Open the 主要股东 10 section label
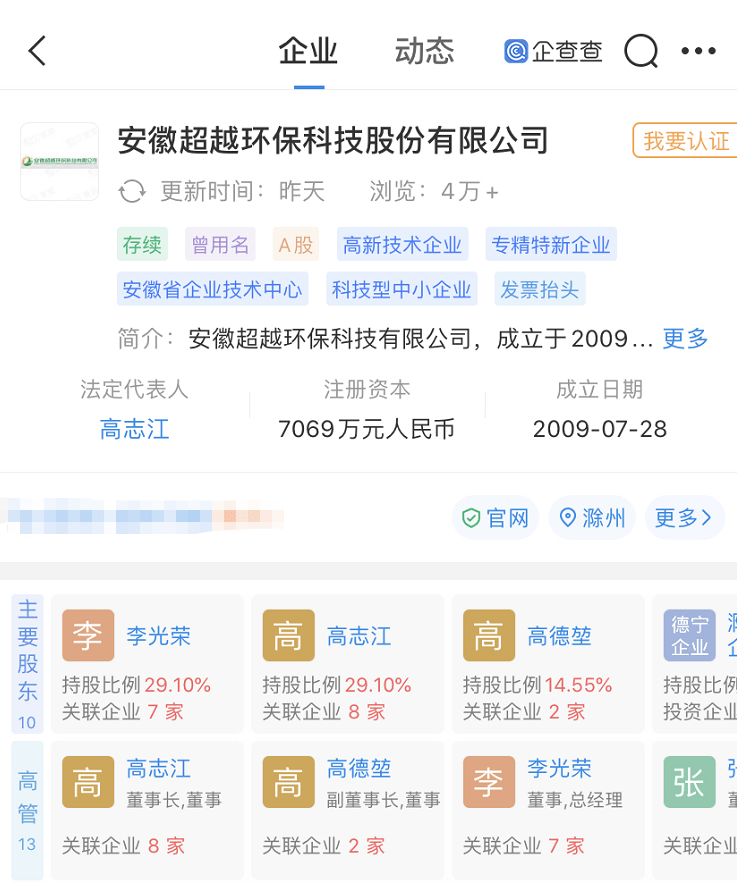Image resolution: width=737 pixels, height=886 pixels. 27,664
